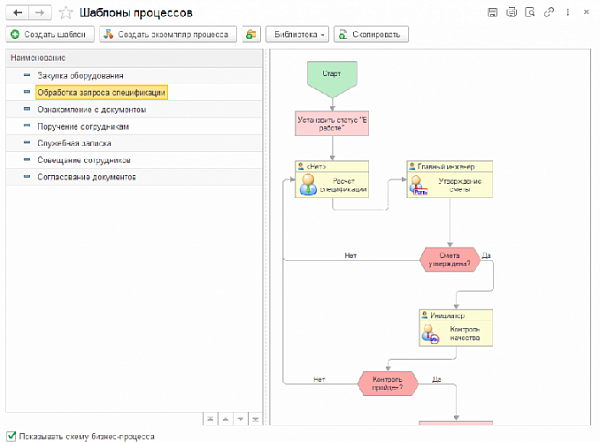This screenshot has height=442, width=600.
Task: Add the page to favorites with the star
Action: 66,13
